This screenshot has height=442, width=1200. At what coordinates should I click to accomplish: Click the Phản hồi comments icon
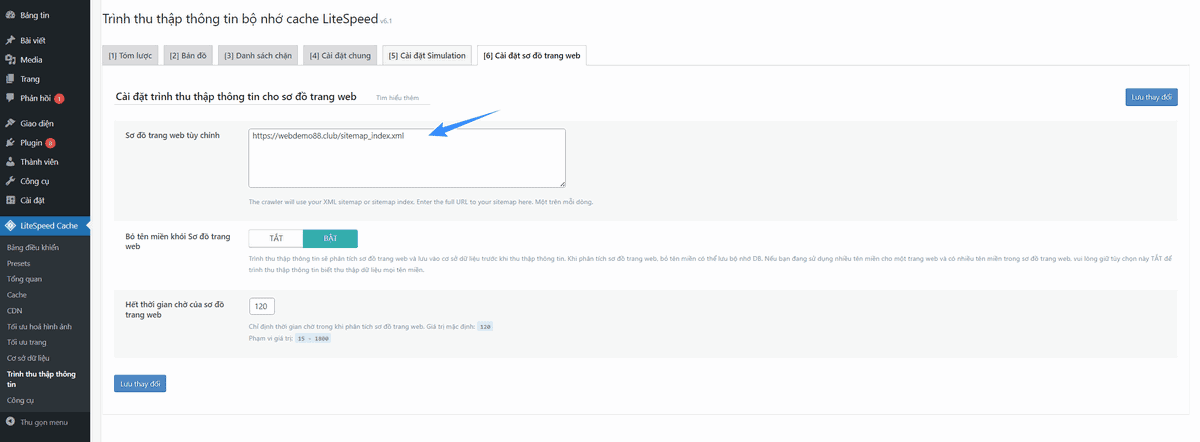pyautogui.click(x=10, y=98)
